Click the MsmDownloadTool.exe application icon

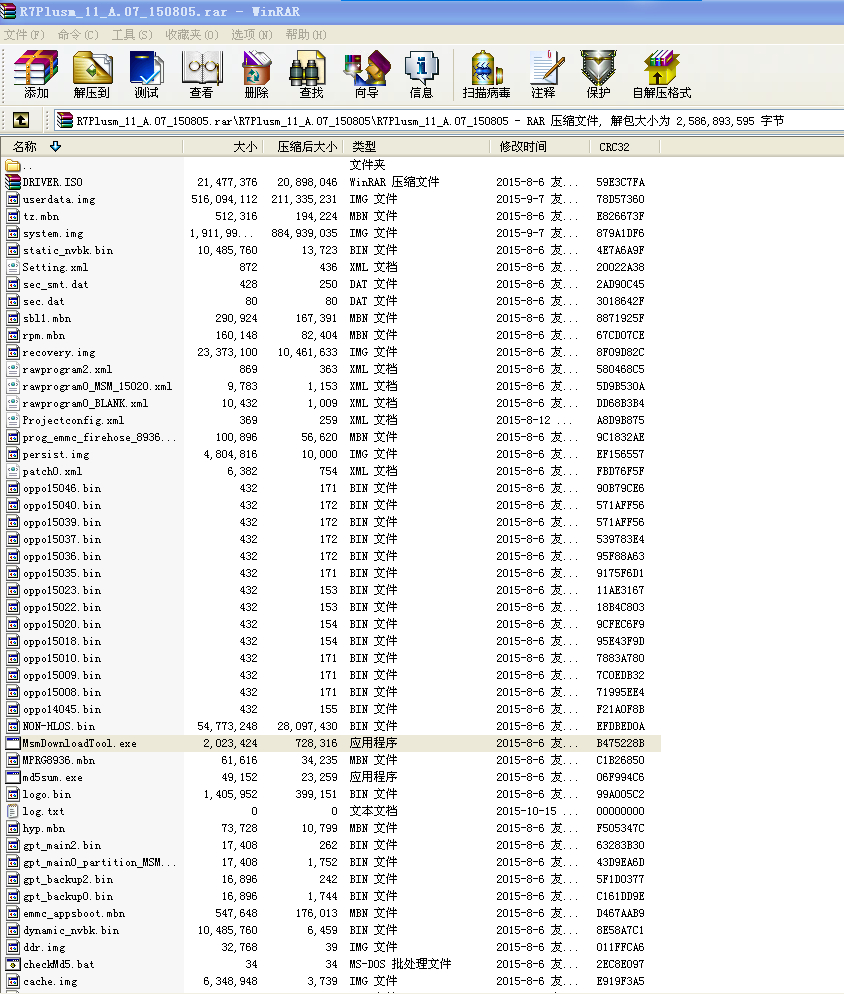coord(13,743)
